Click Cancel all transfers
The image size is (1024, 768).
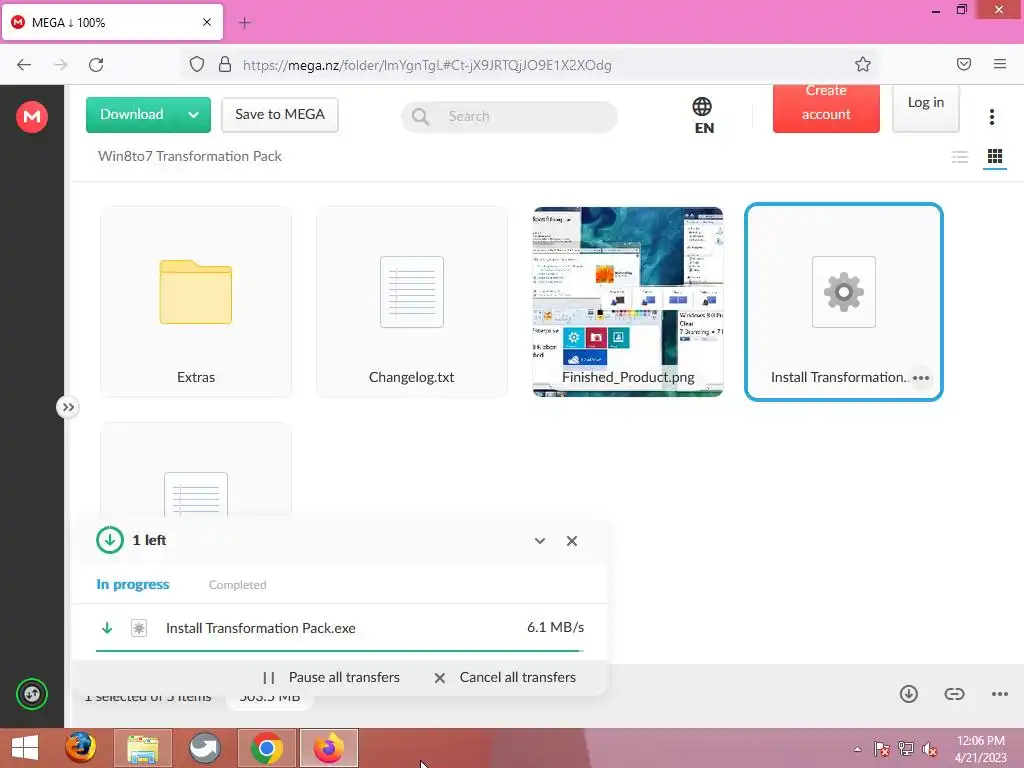pos(505,677)
